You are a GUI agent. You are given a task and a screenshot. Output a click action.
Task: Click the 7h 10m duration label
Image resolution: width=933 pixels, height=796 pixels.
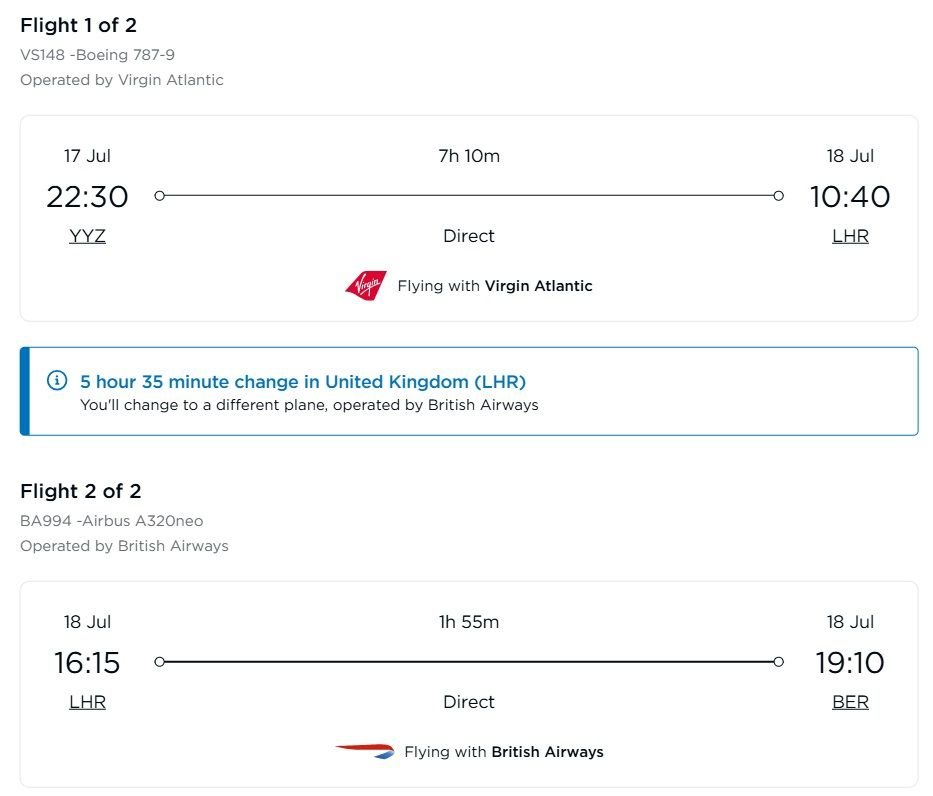pos(469,156)
